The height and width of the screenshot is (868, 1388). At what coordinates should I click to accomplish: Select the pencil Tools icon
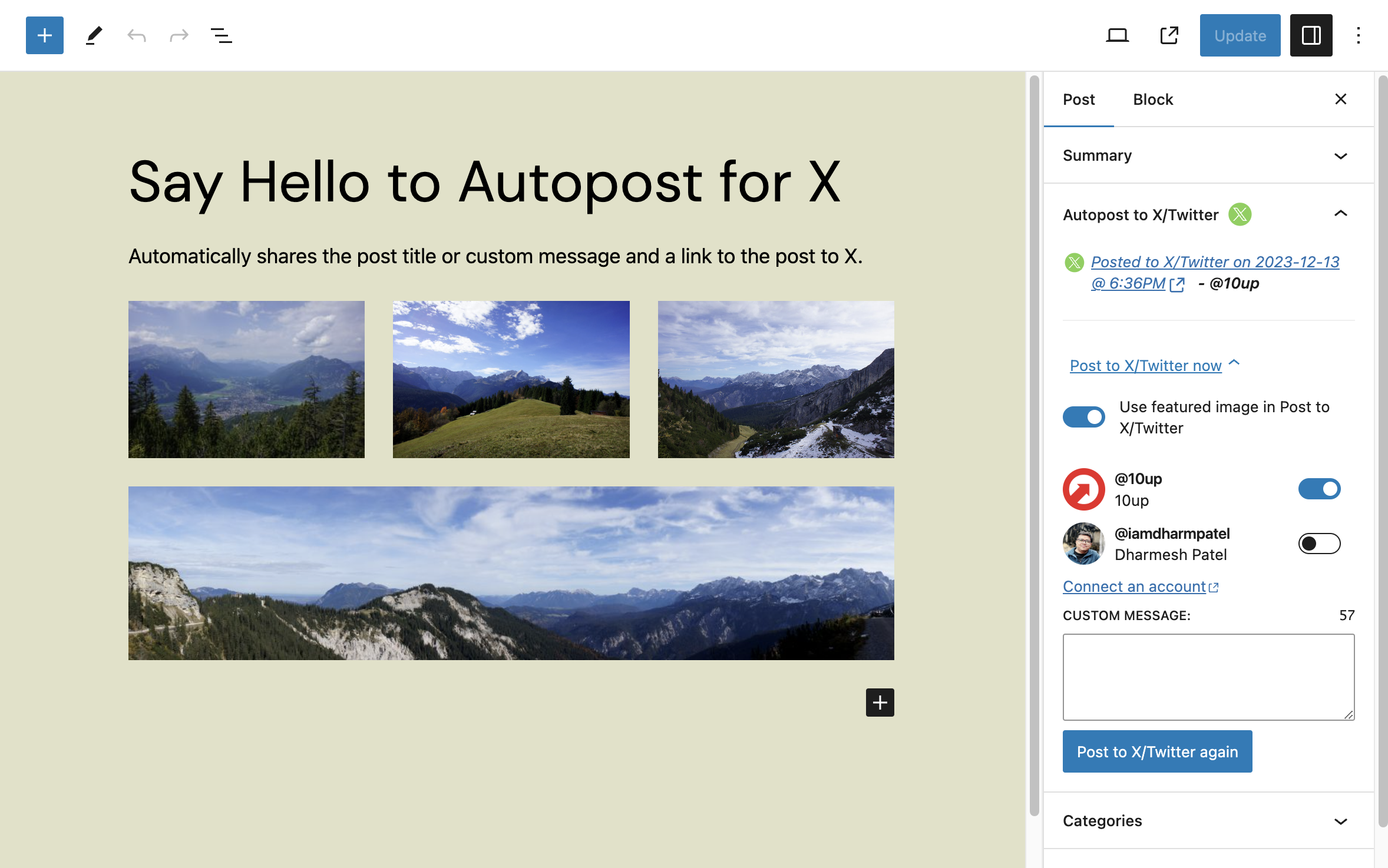(x=94, y=35)
